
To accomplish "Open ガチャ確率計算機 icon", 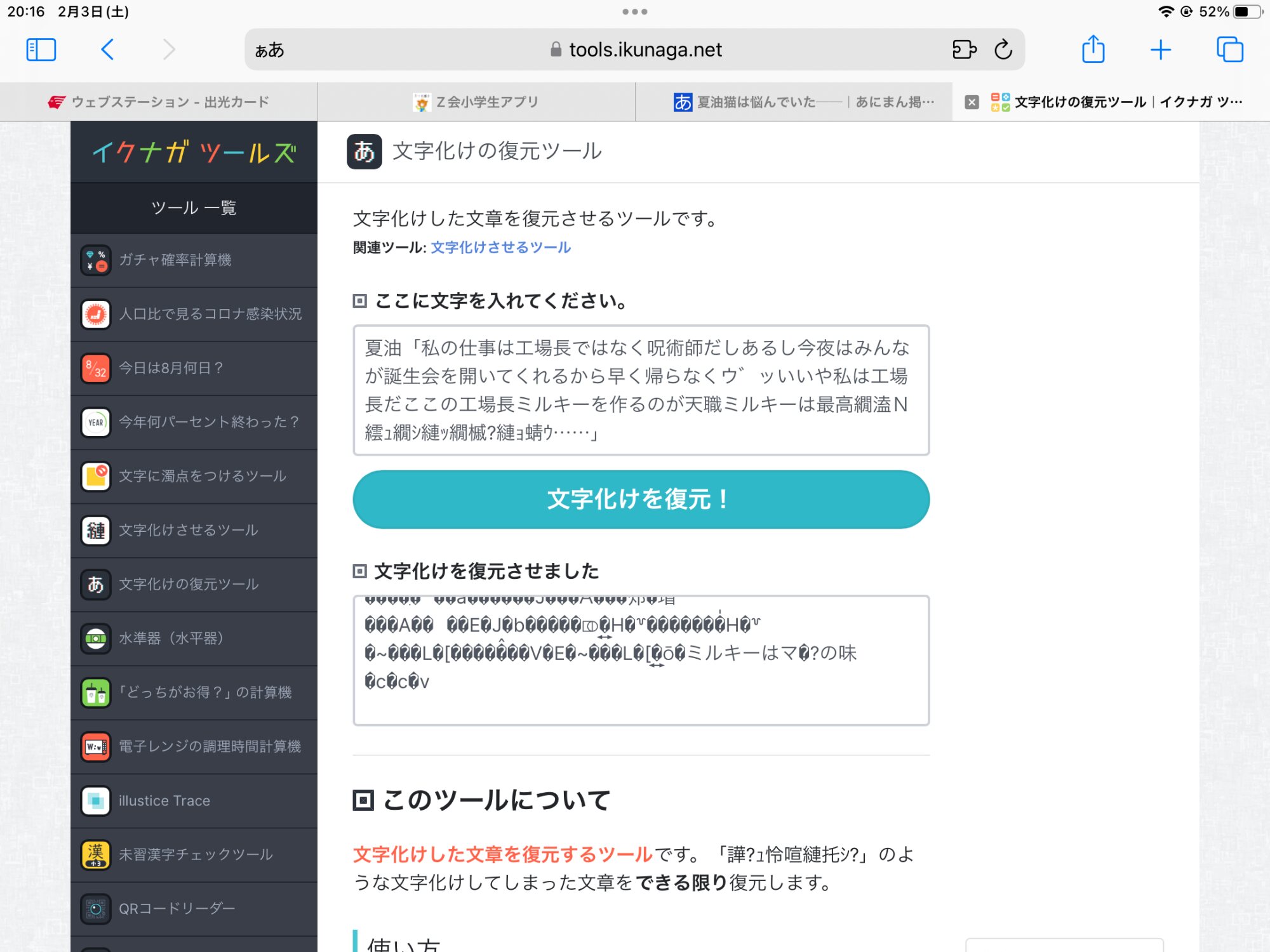I will [96, 260].
